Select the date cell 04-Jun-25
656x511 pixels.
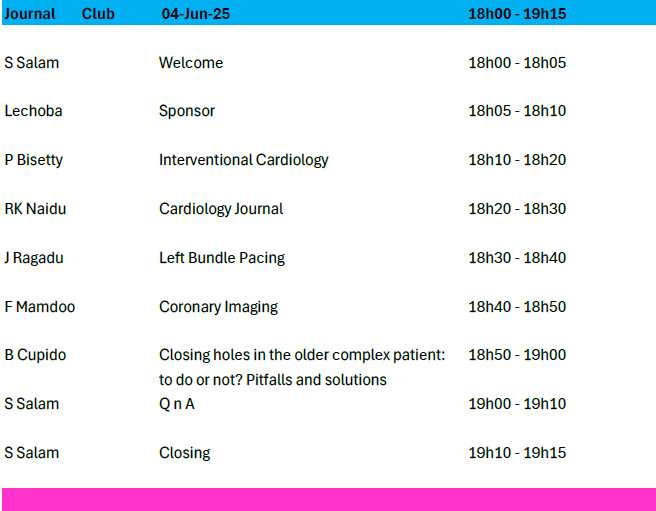198,14
